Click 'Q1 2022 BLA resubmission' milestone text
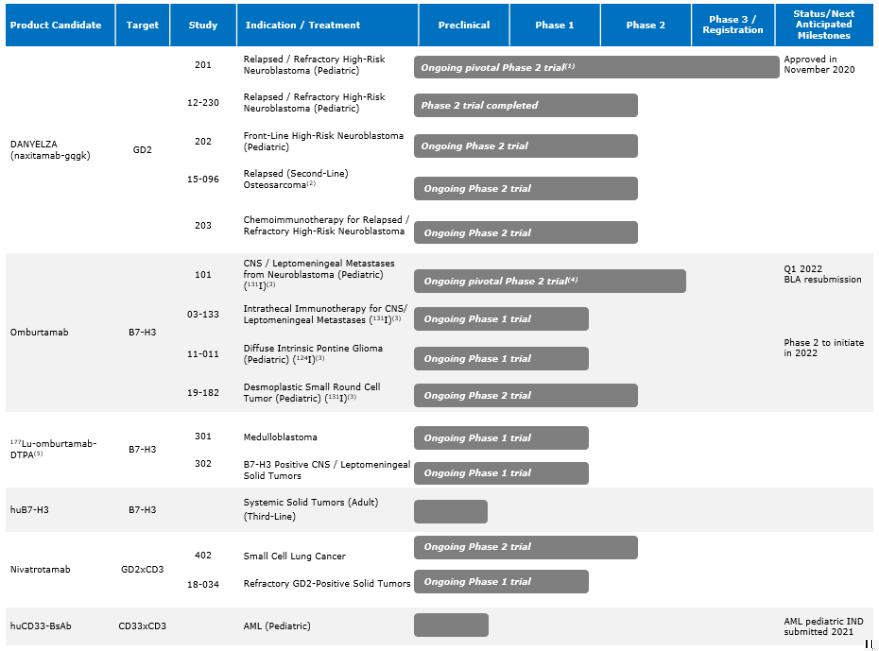879x651 pixels. [822, 274]
